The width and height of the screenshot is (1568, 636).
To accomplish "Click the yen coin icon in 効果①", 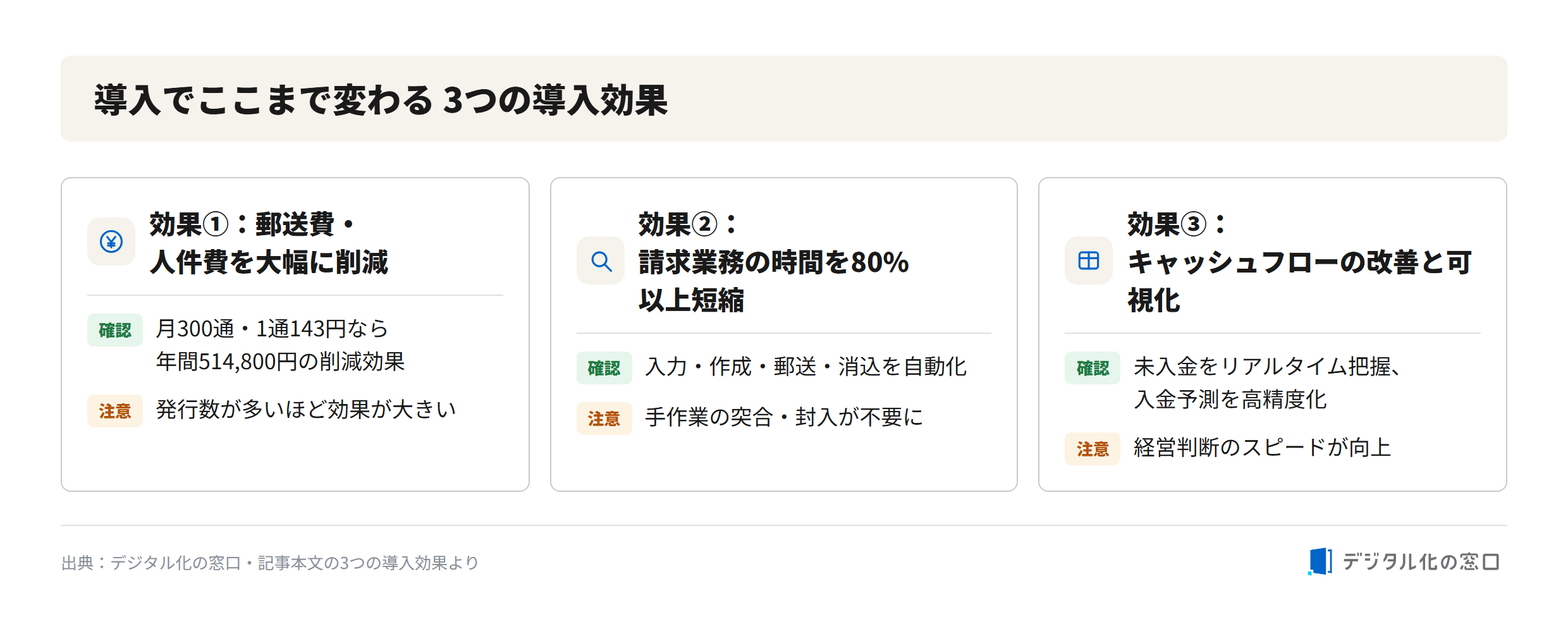I will [111, 242].
